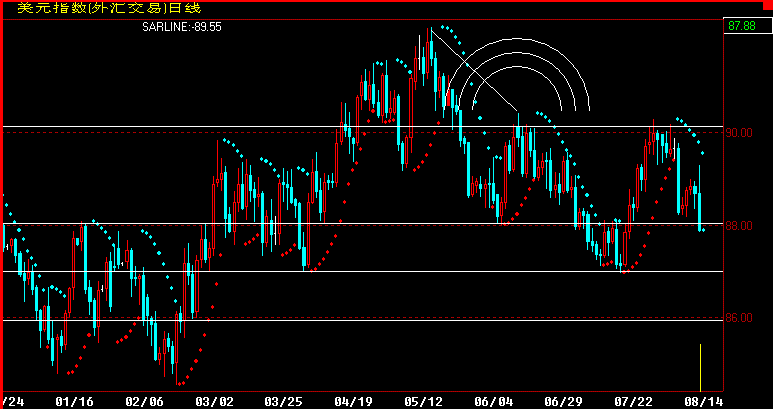Click the SARLINE:-89.55 indicator label
This screenshot has height=409, width=773.
click(x=182, y=27)
